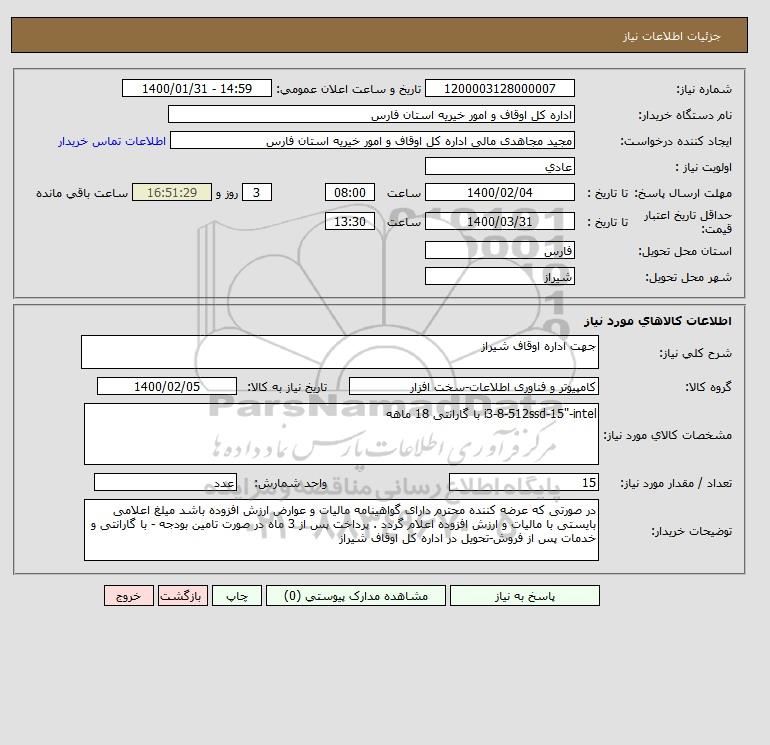Click the buyer organization name field
770x745 pixels.
pos(371,114)
